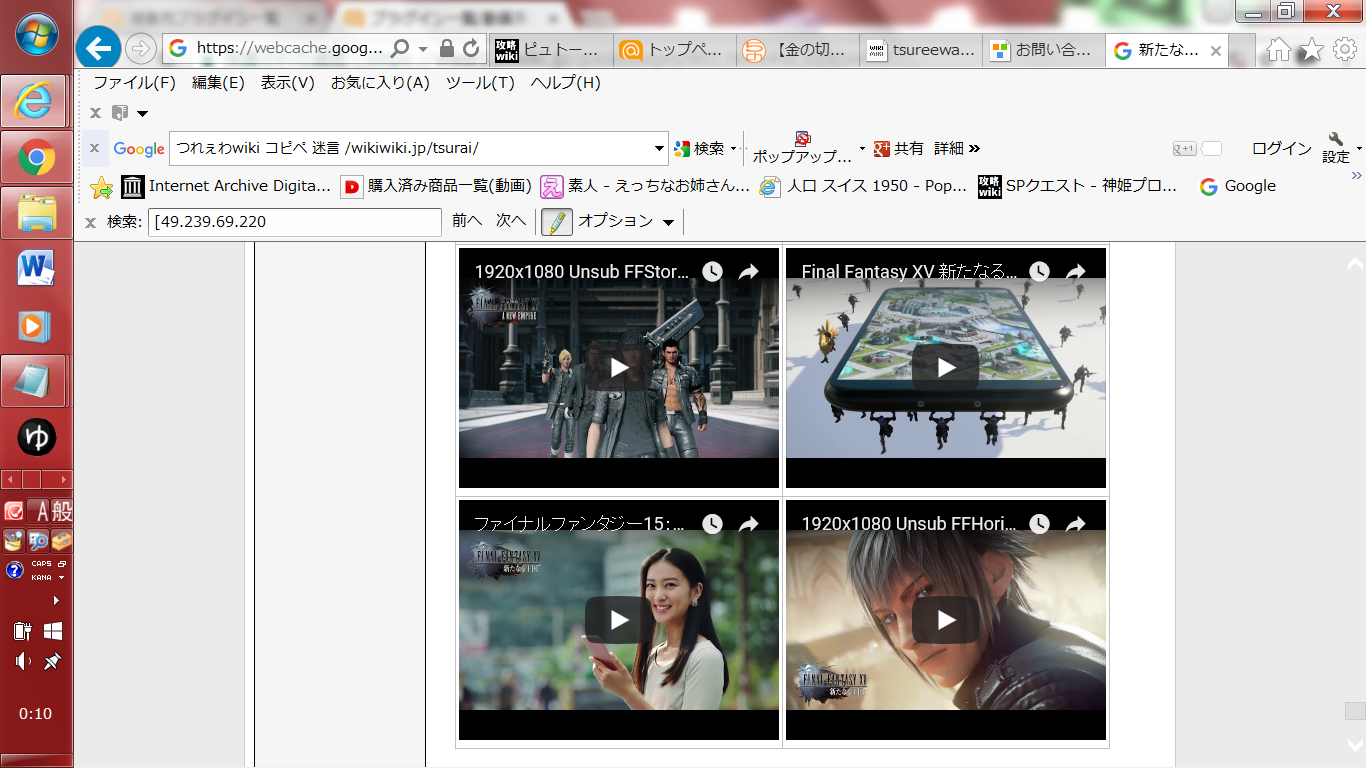
Task: Open dropdown arrow next to 検索 button
Action: [733, 149]
